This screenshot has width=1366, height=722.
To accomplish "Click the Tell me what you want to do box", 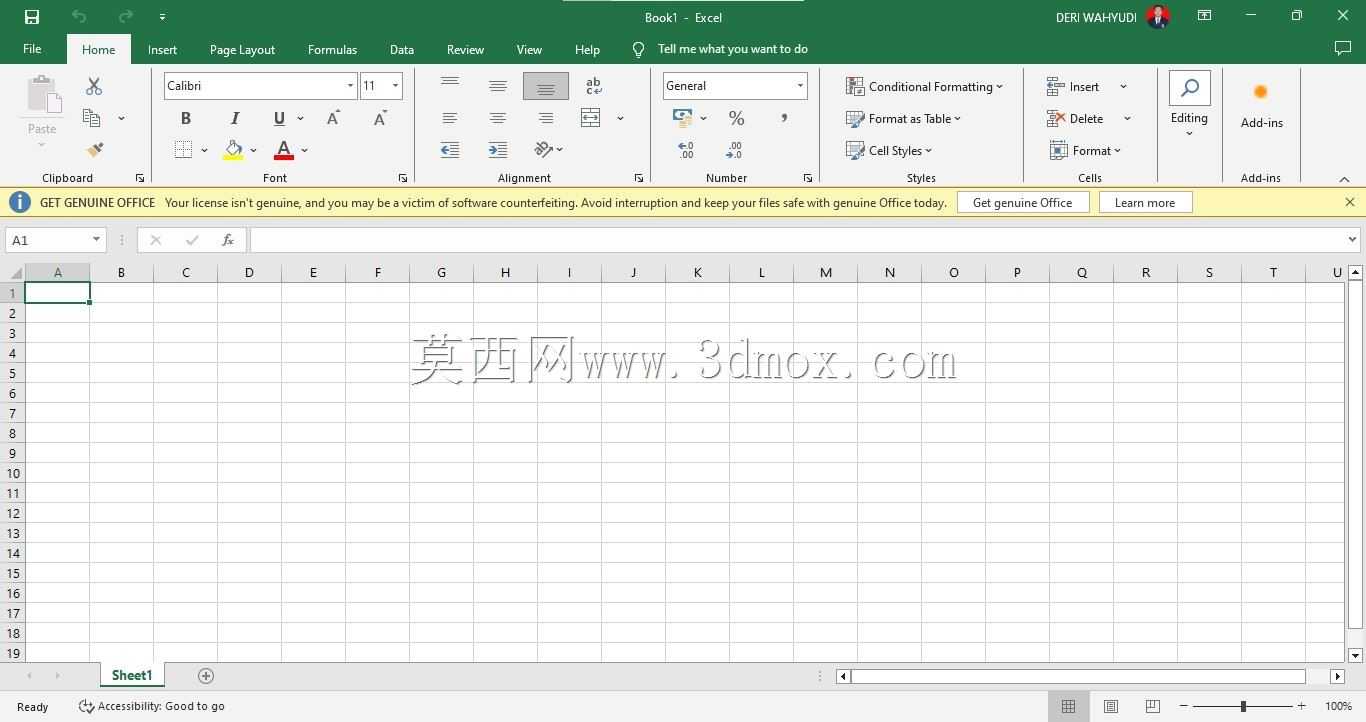I will click(721, 49).
